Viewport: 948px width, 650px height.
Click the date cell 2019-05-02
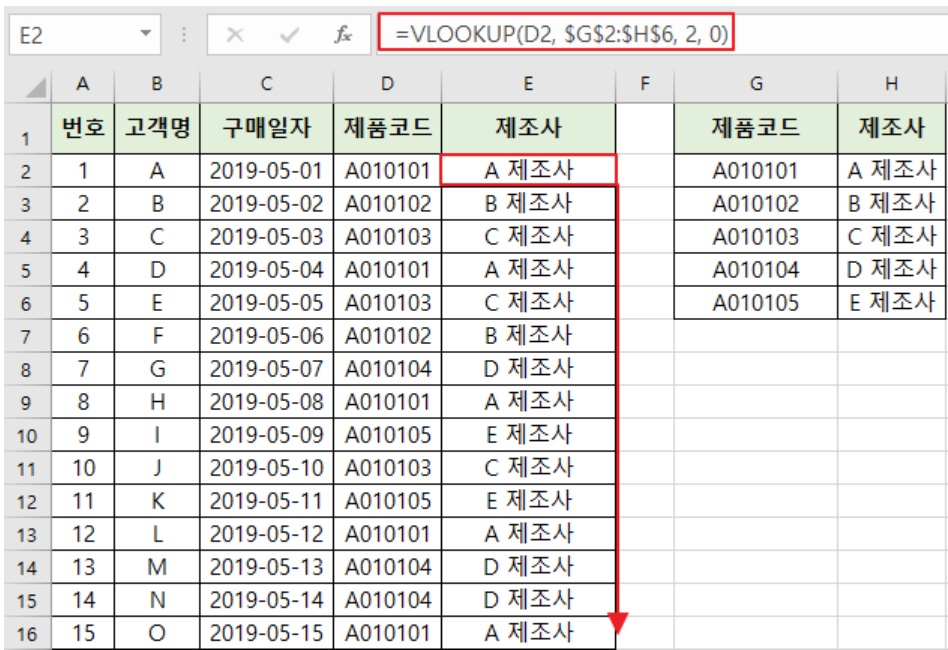click(x=266, y=204)
